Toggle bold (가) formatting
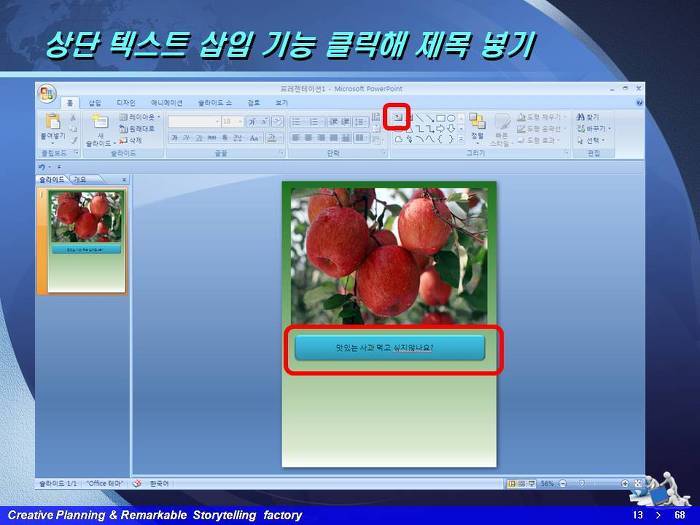This screenshot has height=525, width=700. (x=174, y=138)
